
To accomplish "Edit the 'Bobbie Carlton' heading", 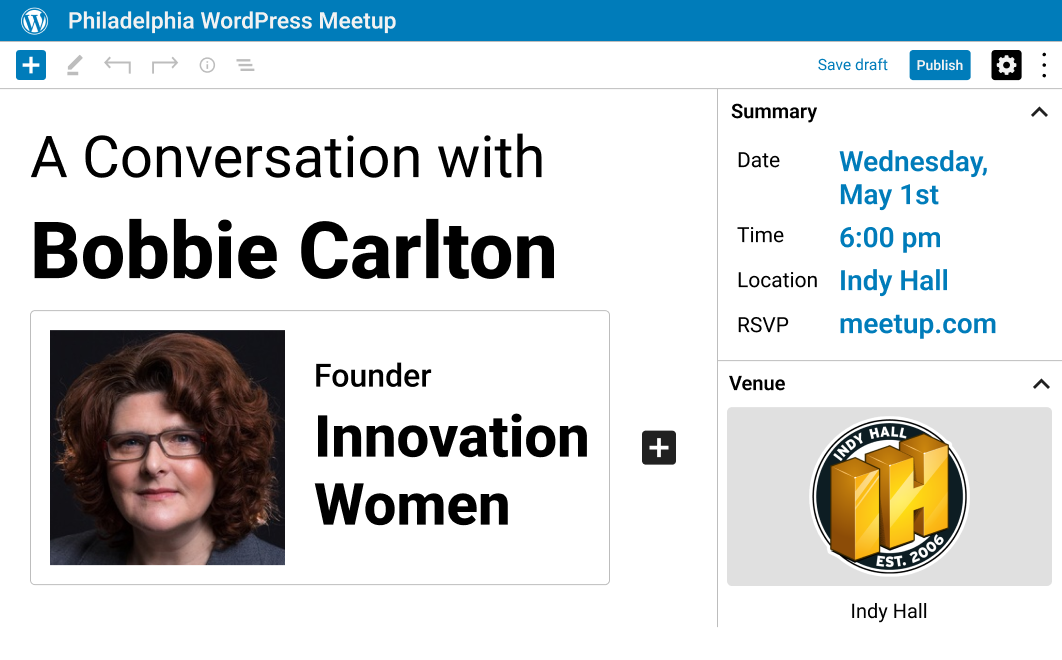I will coord(293,251).
